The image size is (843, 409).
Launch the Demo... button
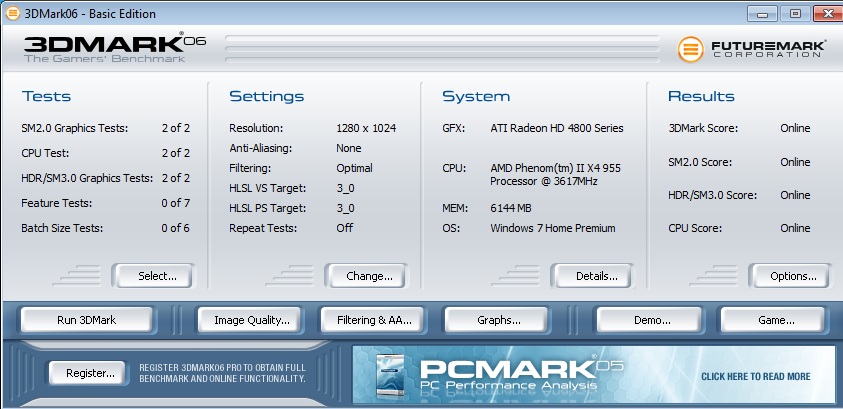coord(651,320)
